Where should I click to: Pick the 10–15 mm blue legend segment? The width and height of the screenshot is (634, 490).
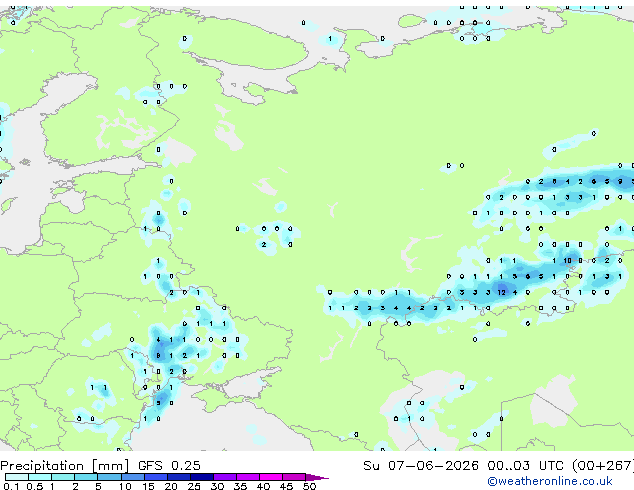coord(133,477)
